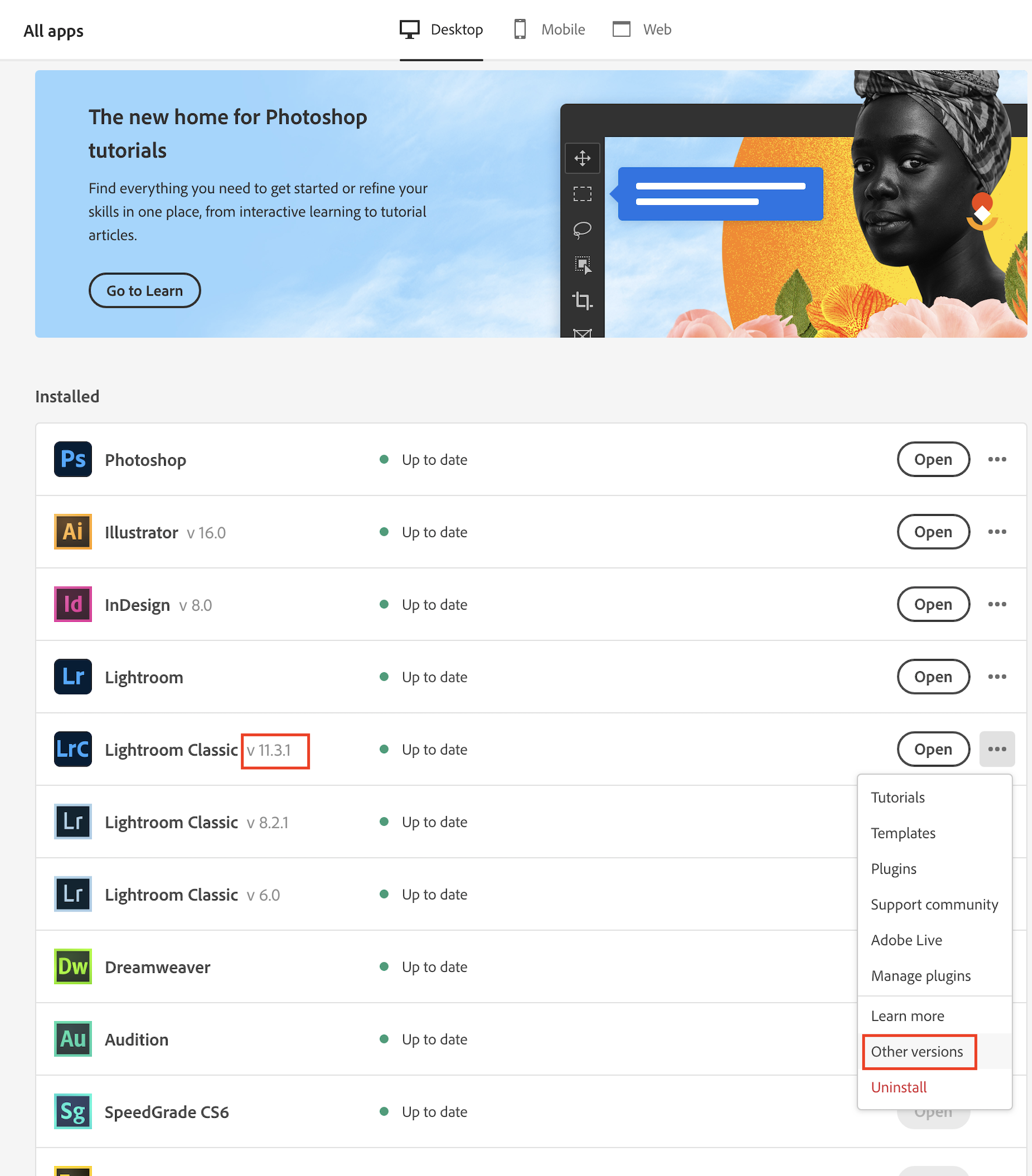1032x1176 pixels.
Task: Click the Lightroom Classic v 6.0 icon
Action: pos(73,894)
